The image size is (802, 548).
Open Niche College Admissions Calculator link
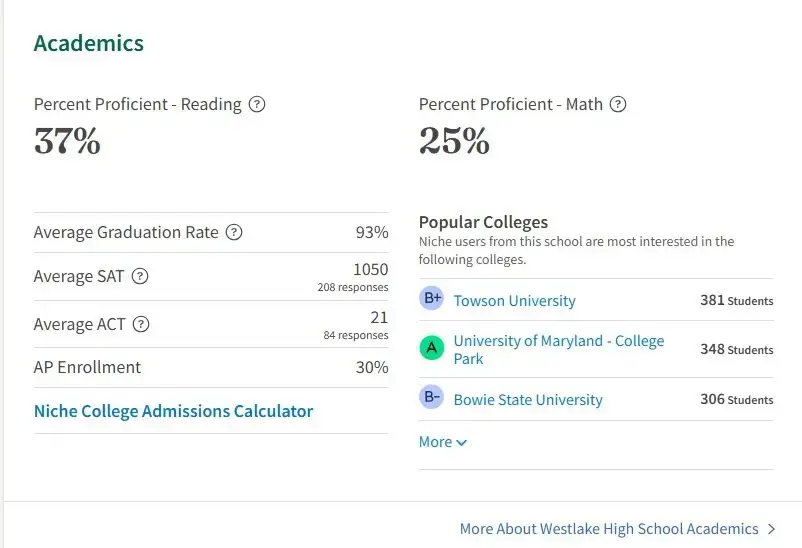click(173, 411)
